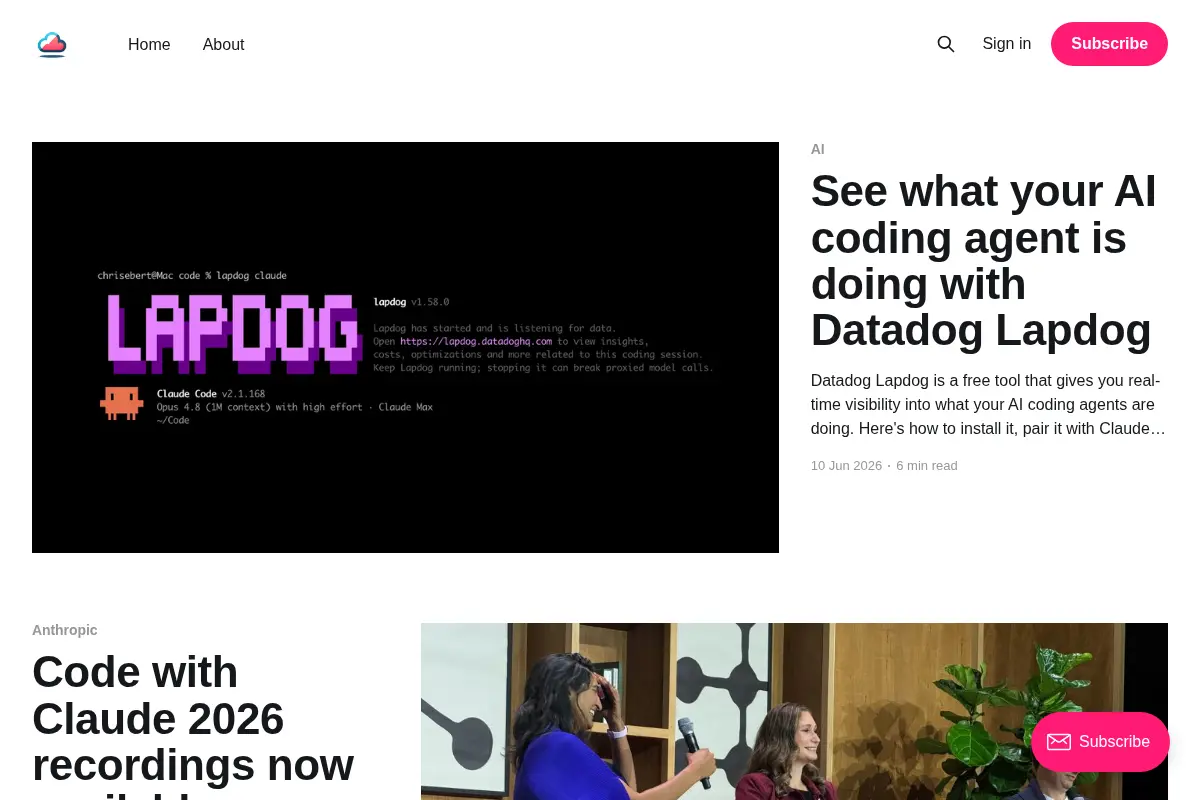Click Sign in link
This screenshot has width=1200, height=800.
coord(1006,44)
